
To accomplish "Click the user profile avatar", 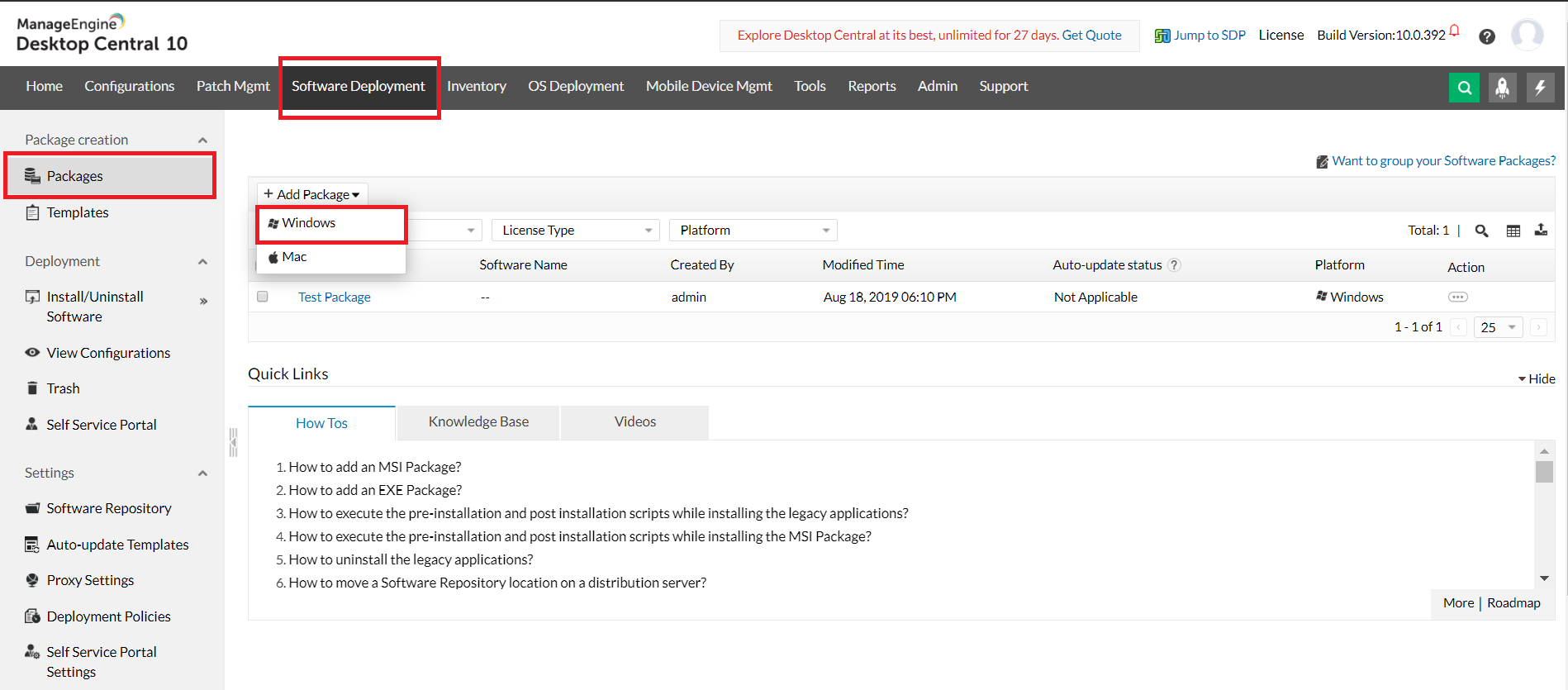I will [x=1527, y=36].
